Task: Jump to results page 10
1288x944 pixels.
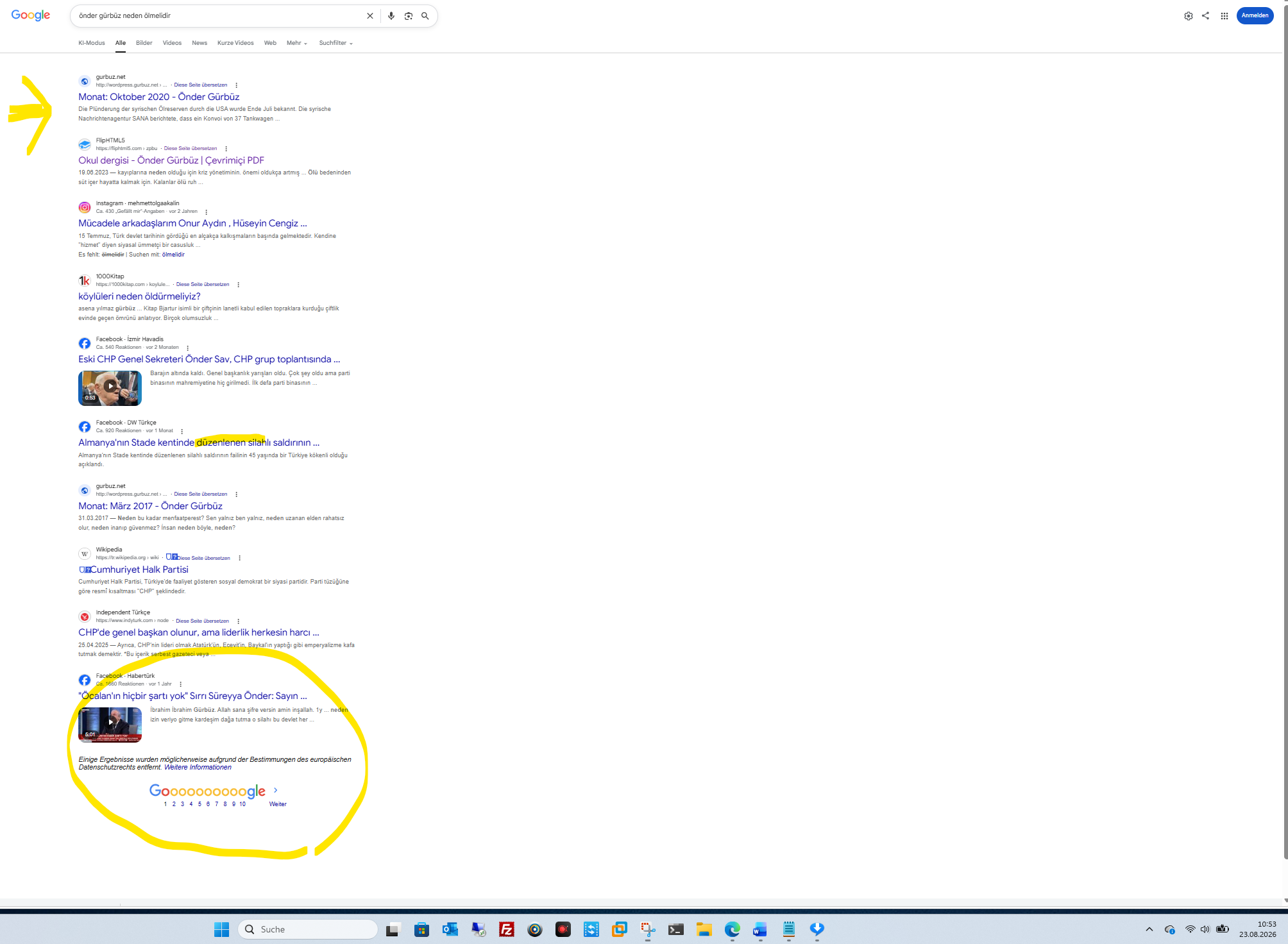Action: [242, 804]
